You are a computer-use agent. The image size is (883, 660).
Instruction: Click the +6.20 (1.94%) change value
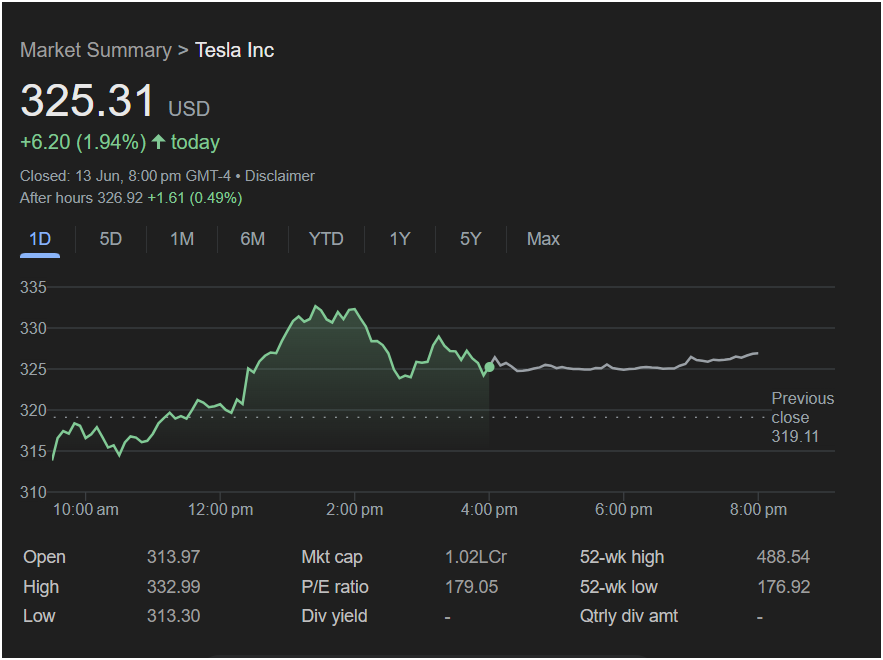(x=83, y=142)
